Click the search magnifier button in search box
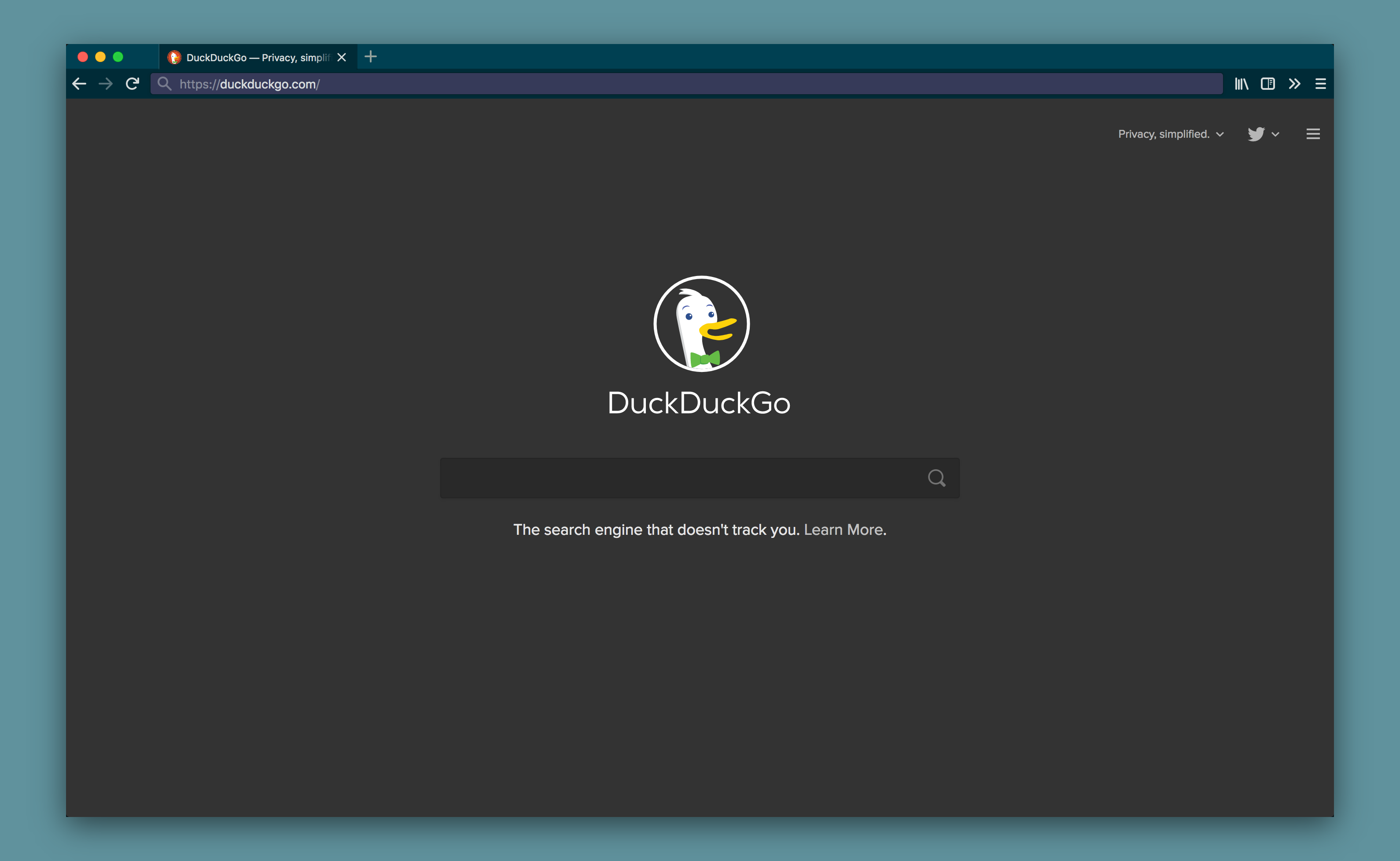1400x861 pixels. (936, 478)
